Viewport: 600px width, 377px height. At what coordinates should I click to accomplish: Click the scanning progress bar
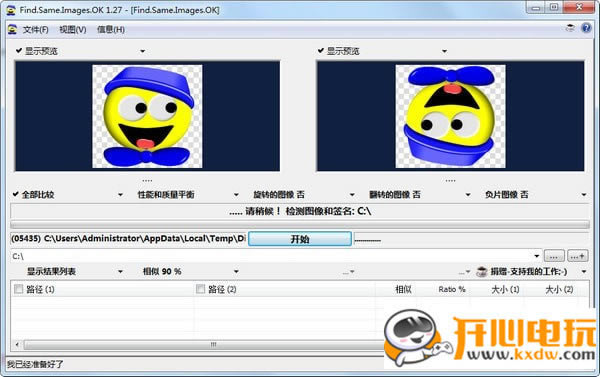(x=300, y=224)
